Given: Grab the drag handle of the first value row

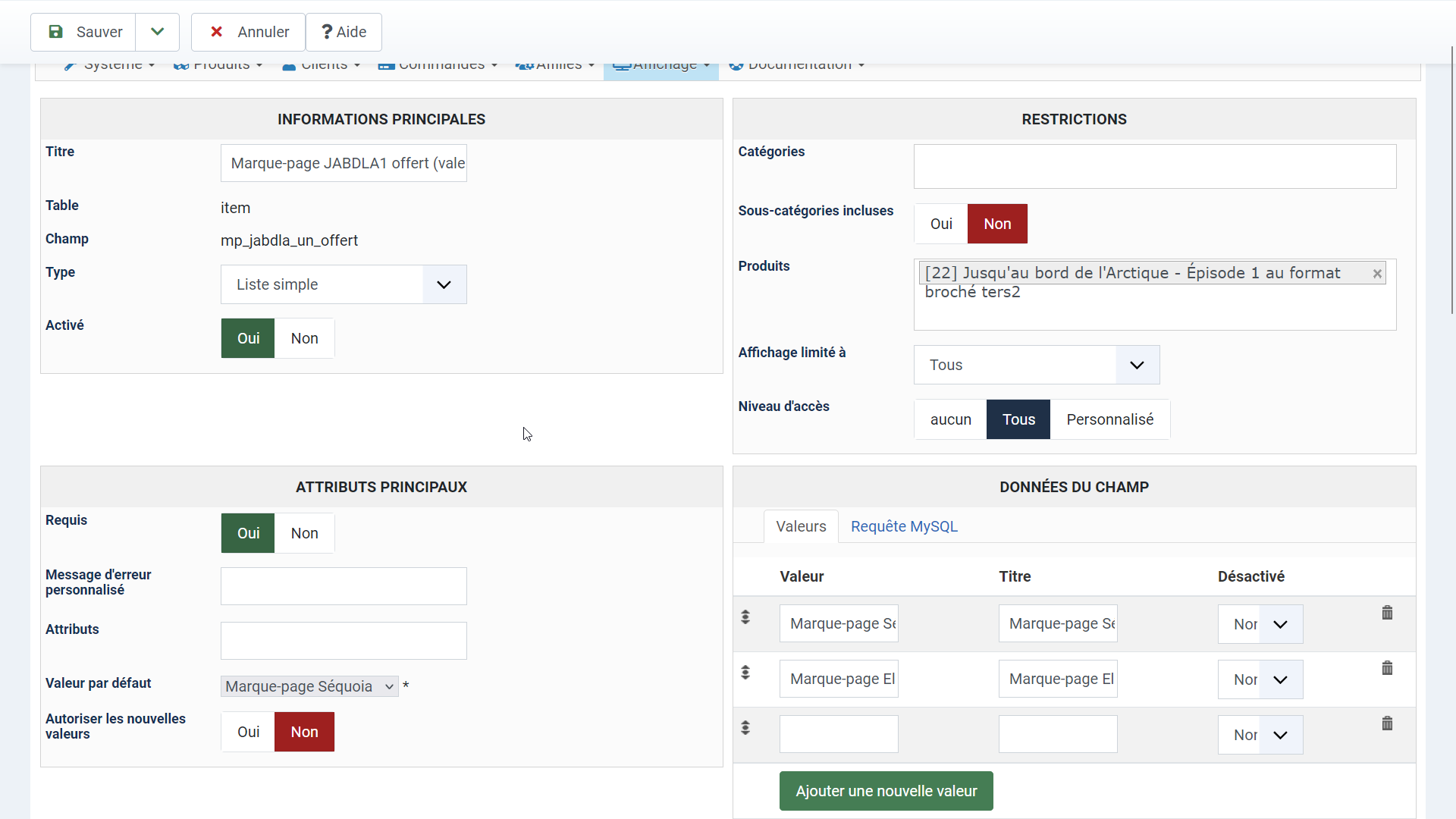Looking at the screenshot, I should pos(745,617).
